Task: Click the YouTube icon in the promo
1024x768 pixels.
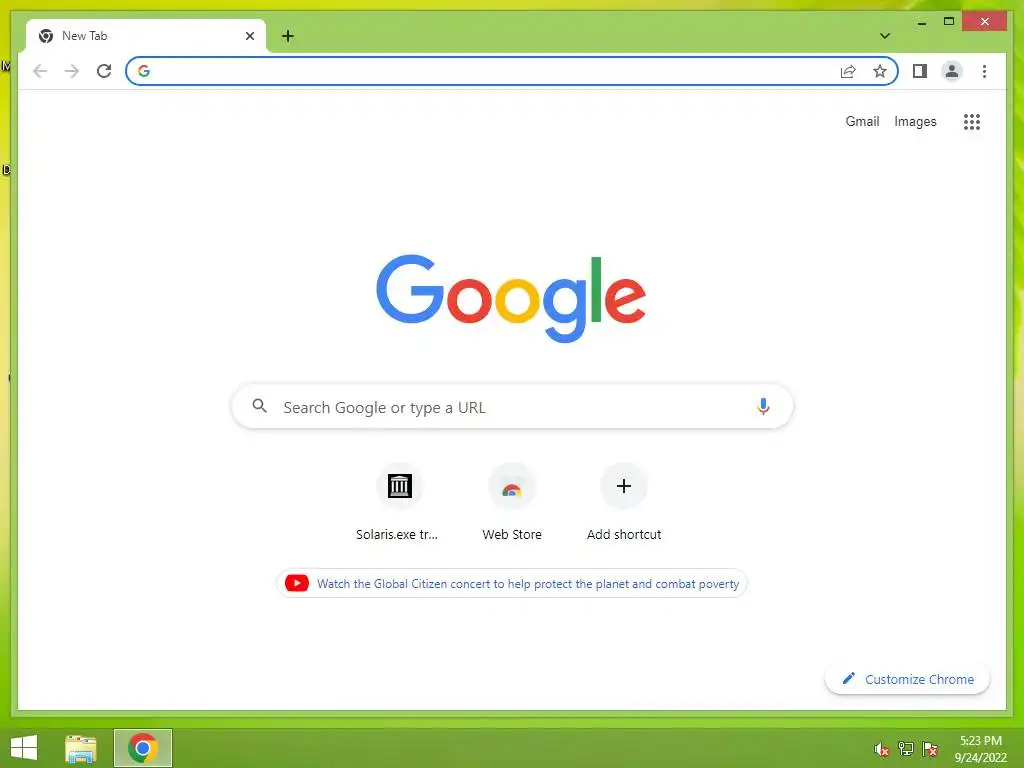Action: coord(296,583)
